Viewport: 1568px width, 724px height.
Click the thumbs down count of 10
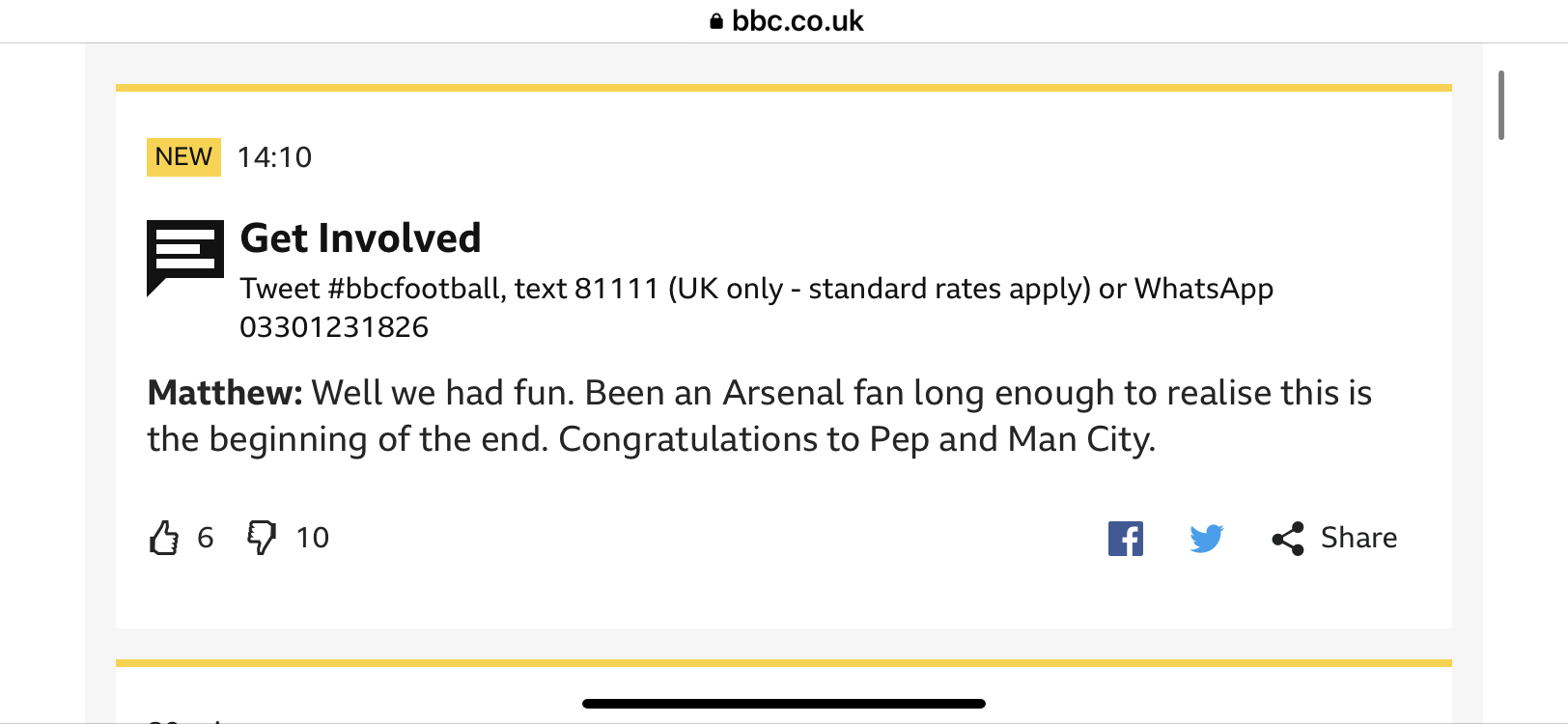pyautogui.click(x=313, y=538)
